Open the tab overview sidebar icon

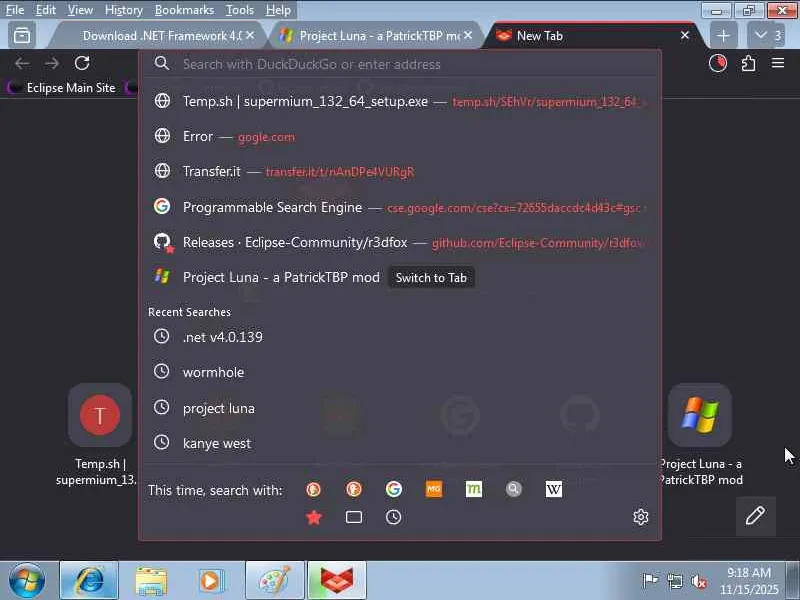coord(22,35)
